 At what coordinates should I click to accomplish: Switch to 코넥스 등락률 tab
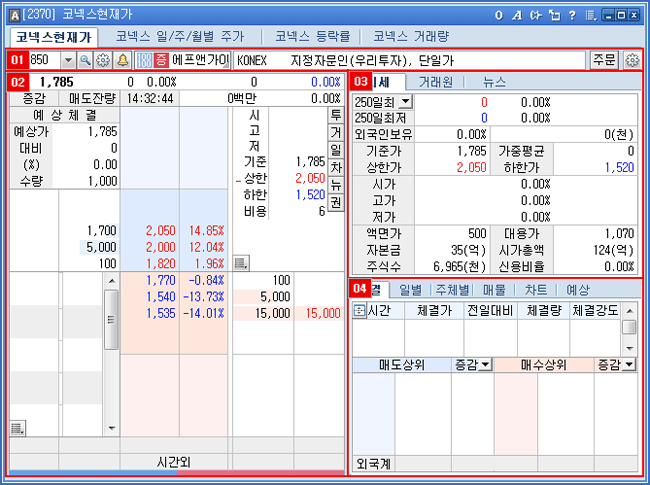[x=311, y=36]
